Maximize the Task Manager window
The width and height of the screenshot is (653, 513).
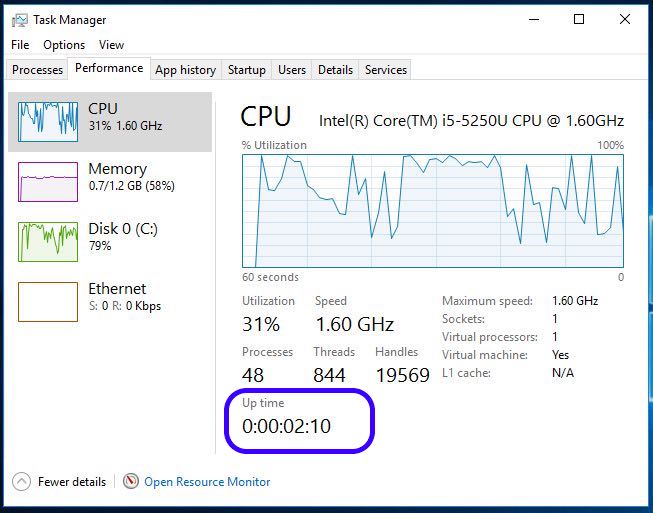(x=579, y=19)
